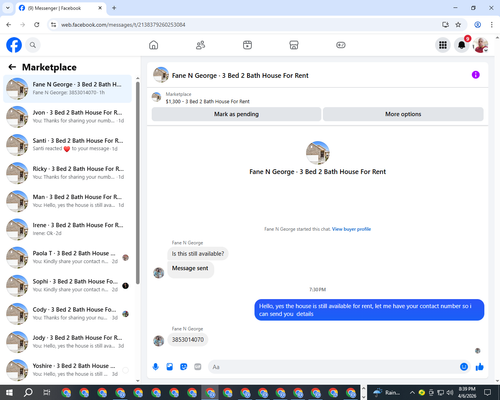The image size is (500, 400).
Task: Click the $1,300 listing title in header
Action: click(207, 101)
